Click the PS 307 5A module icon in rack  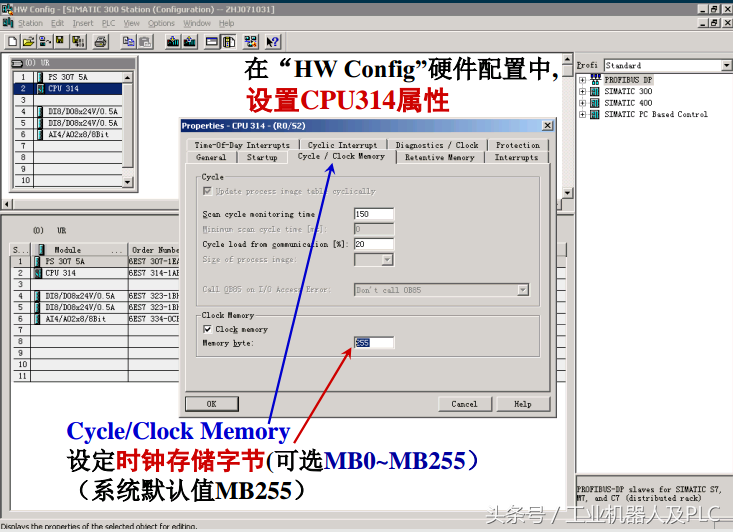(x=41, y=77)
